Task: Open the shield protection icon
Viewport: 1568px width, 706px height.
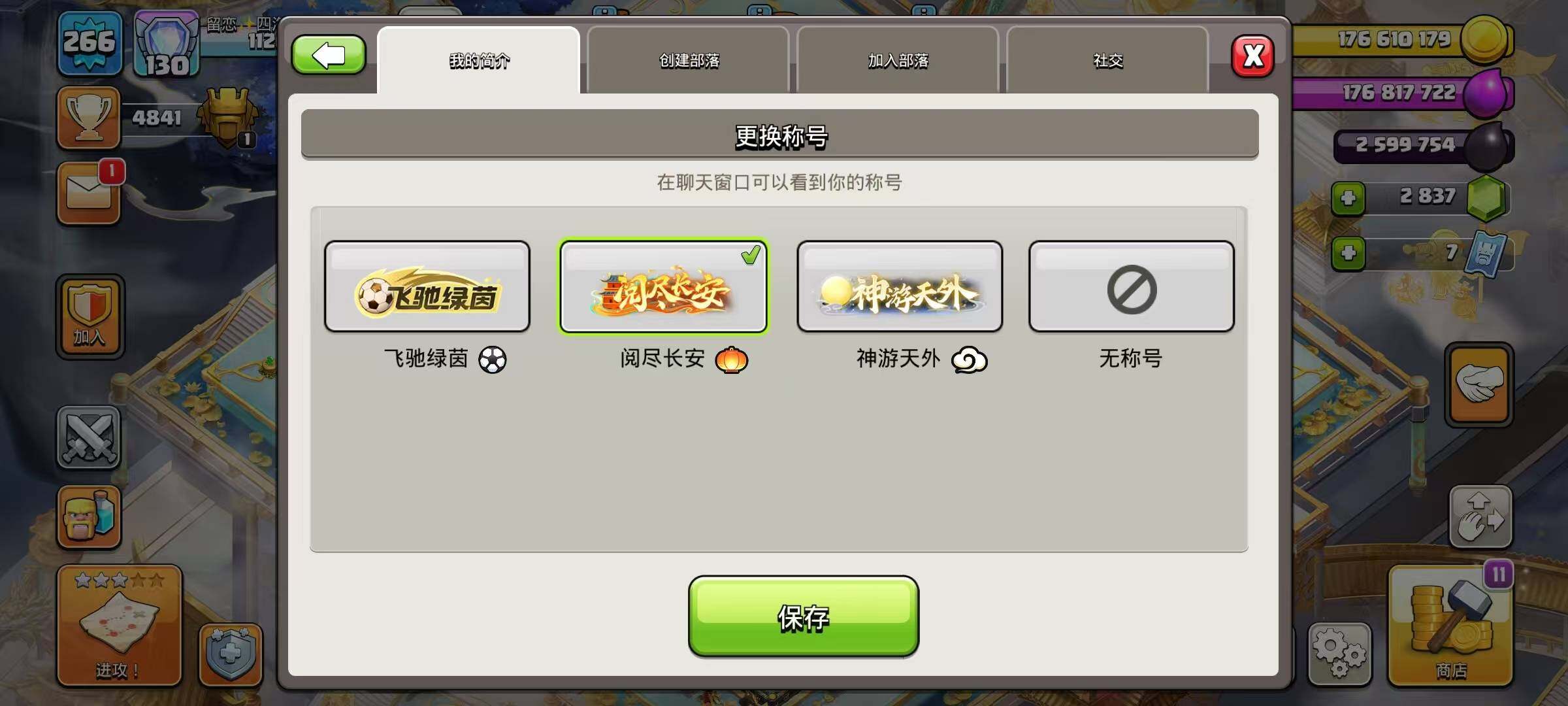Action: coord(231,654)
